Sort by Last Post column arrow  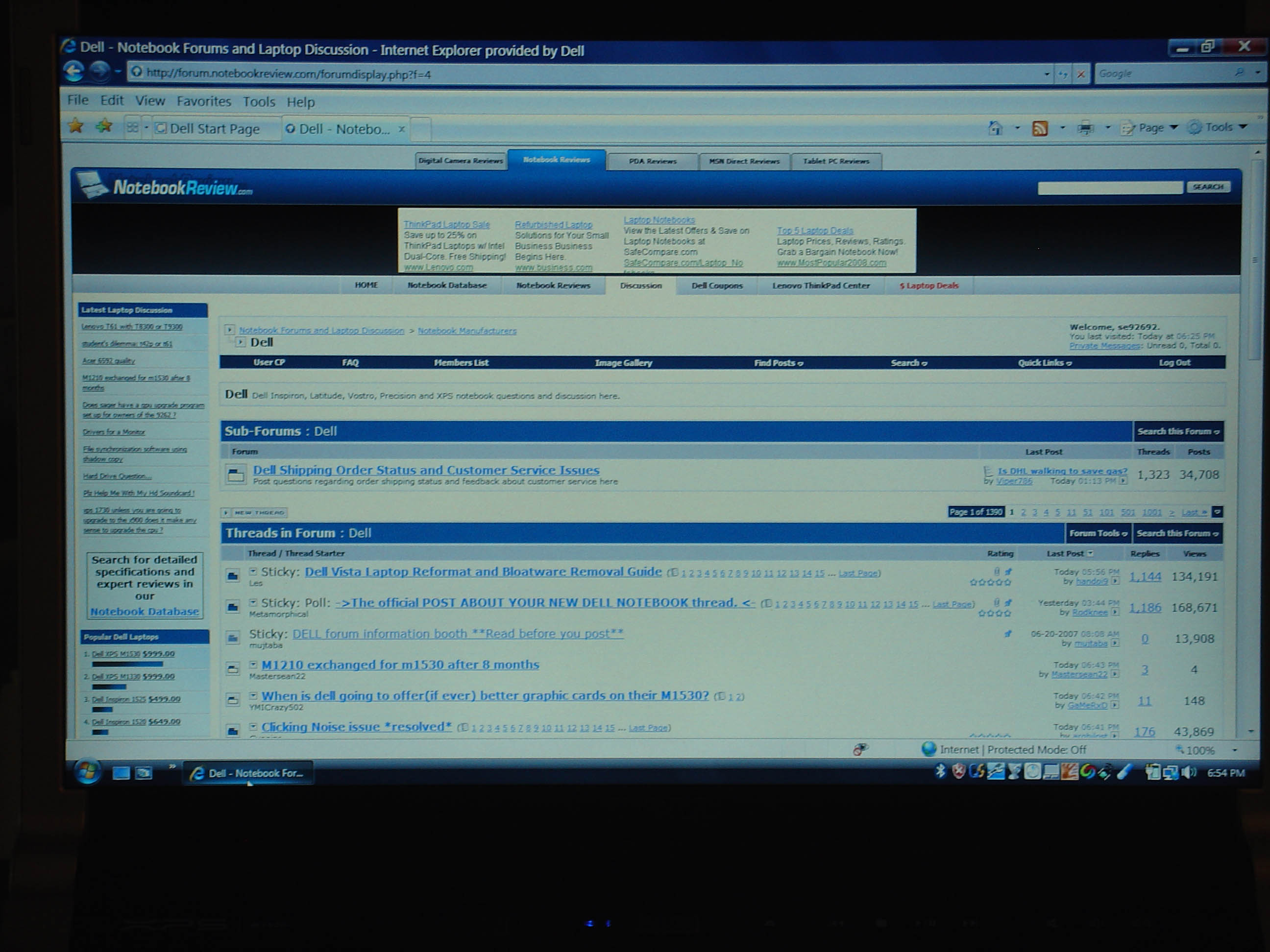pos(1090,553)
